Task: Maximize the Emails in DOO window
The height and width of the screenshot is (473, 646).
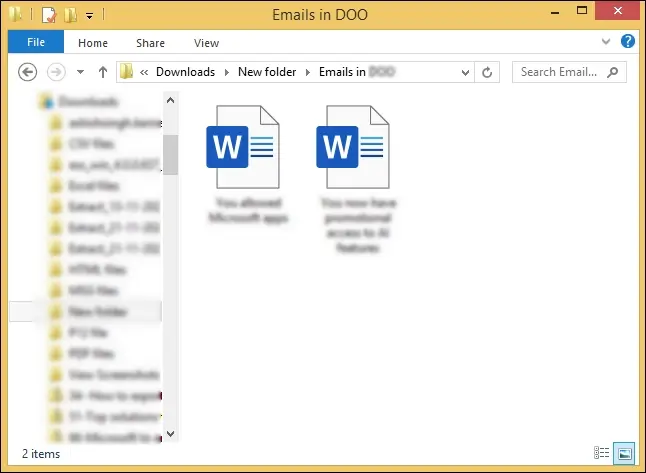Action: click(x=582, y=11)
